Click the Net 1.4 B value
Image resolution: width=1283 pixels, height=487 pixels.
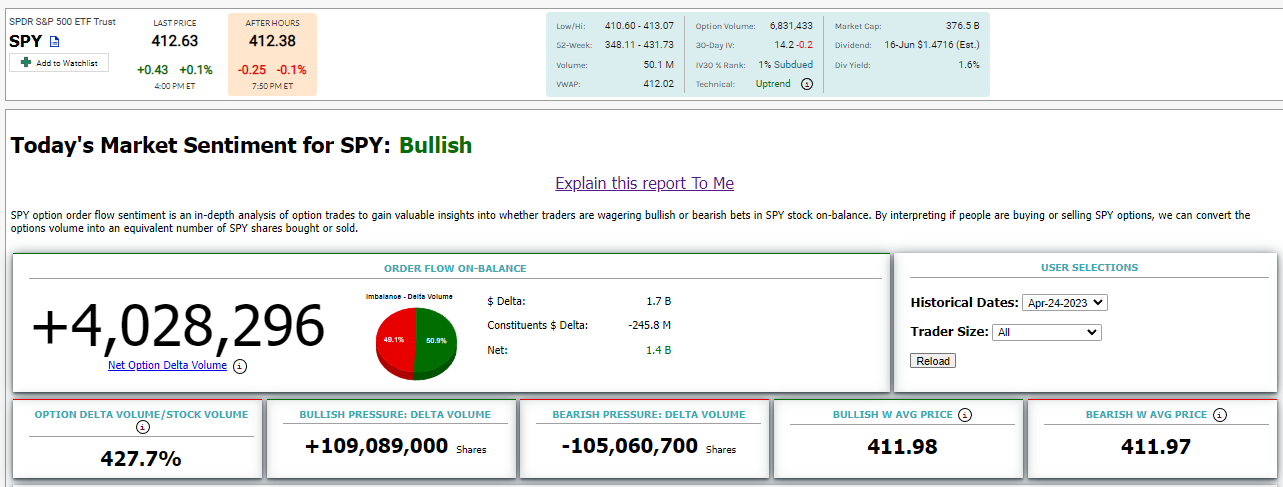[x=658, y=350]
